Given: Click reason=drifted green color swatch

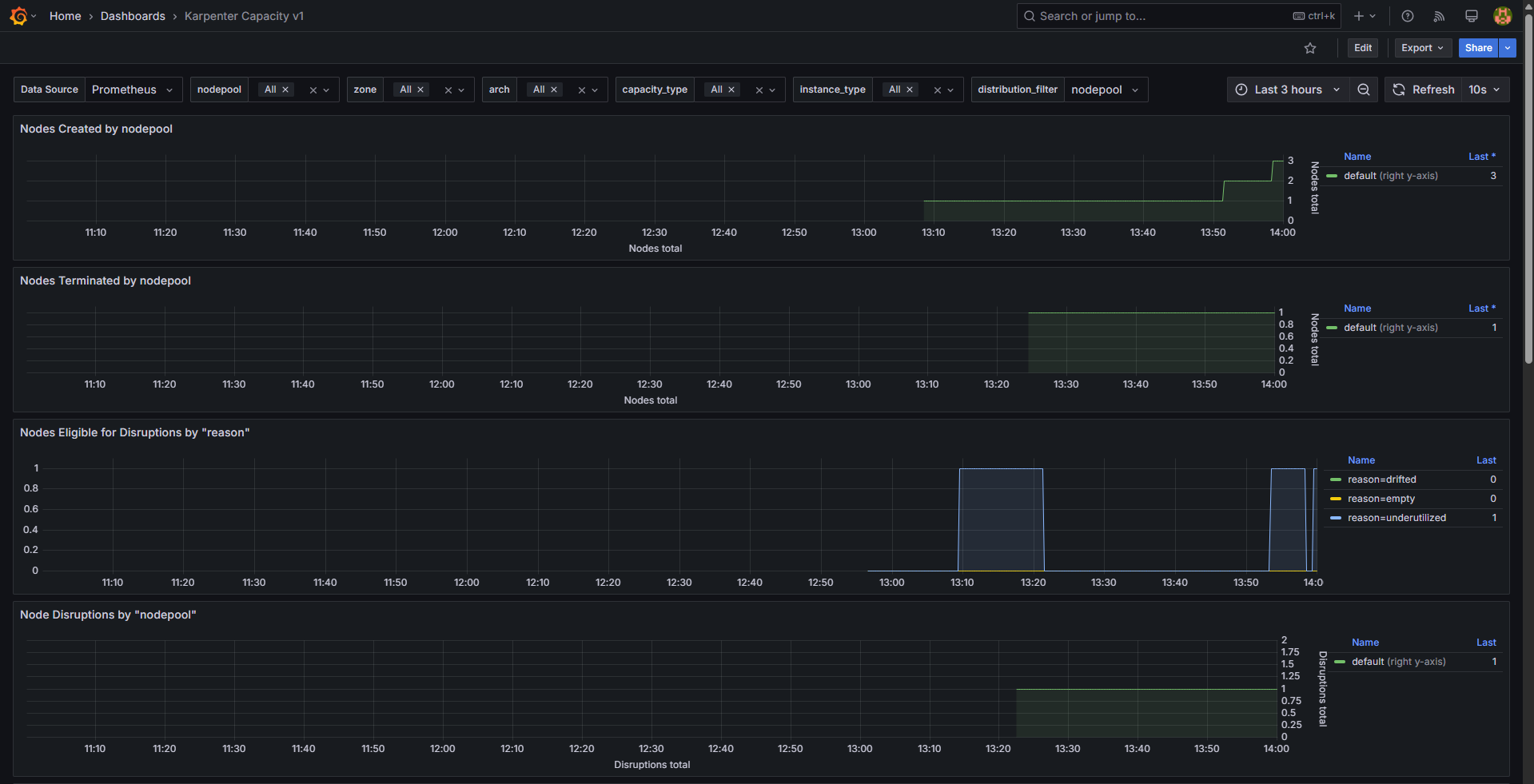Looking at the screenshot, I should (x=1336, y=480).
